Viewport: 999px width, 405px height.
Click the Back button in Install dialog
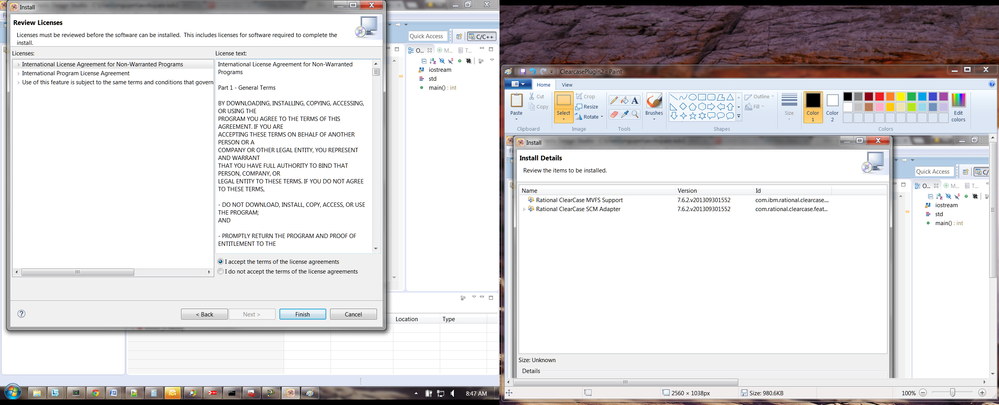tap(205, 315)
